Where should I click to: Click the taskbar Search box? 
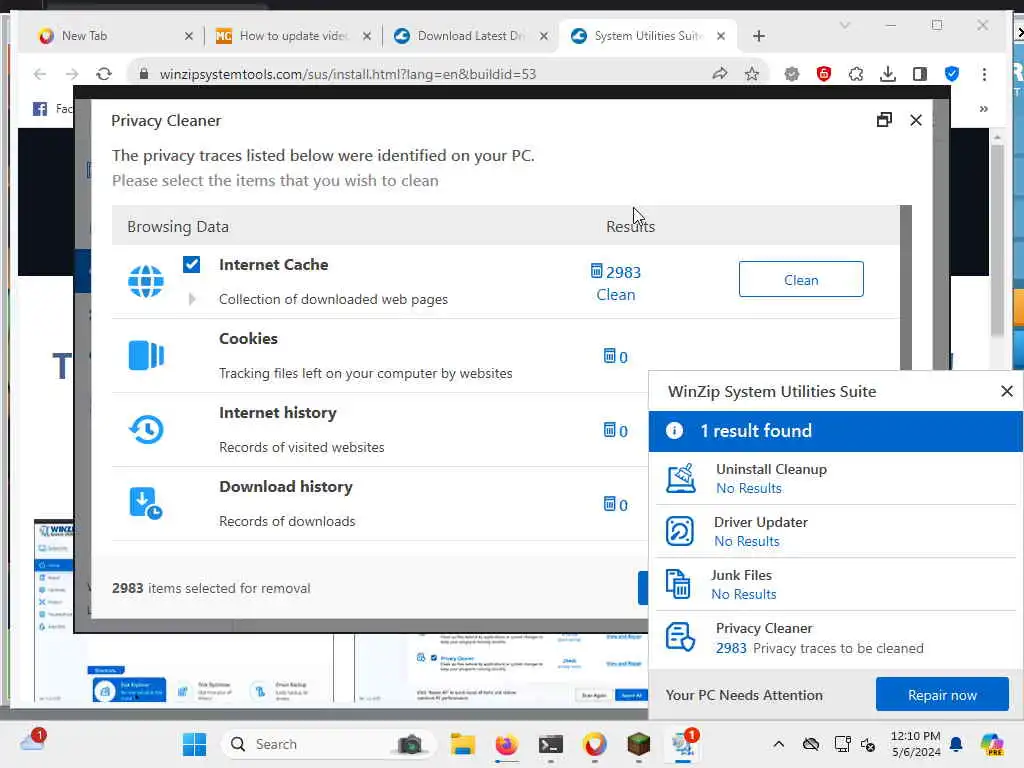[328, 744]
